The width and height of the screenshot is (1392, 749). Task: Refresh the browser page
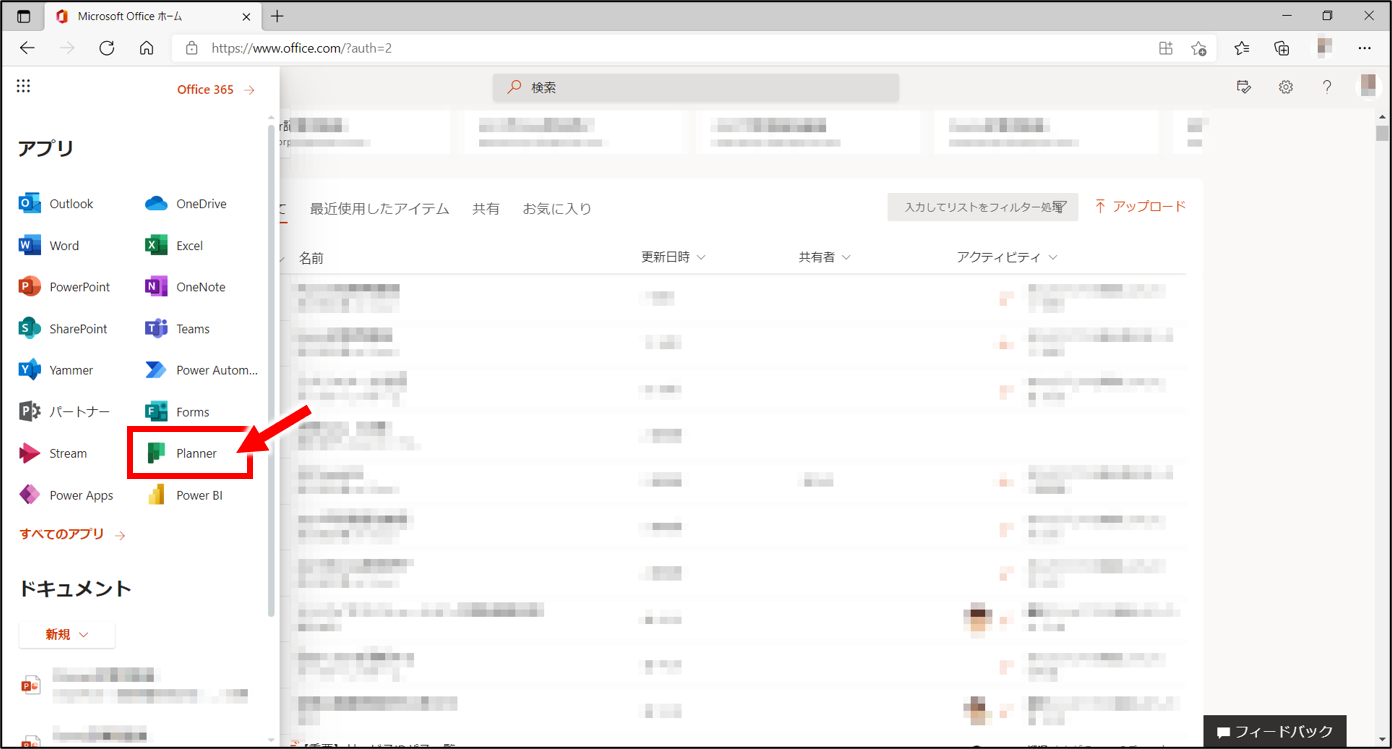click(x=107, y=48)
